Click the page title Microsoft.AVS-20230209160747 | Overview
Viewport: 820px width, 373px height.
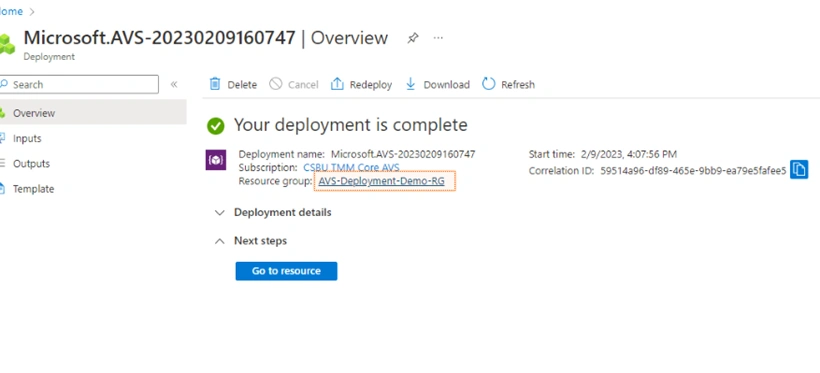click(206, 38)
